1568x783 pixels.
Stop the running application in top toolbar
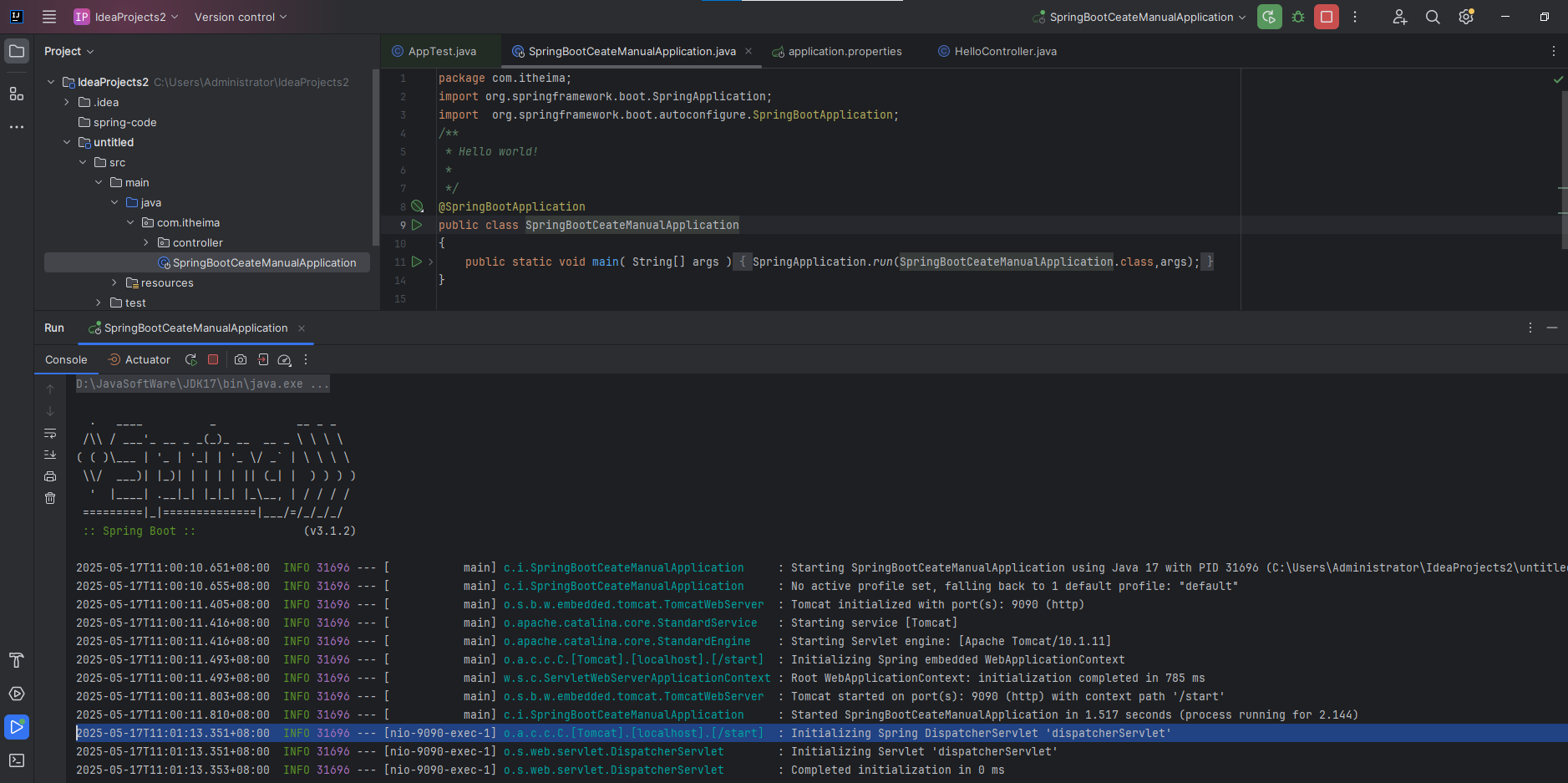tap(1327, 17)
